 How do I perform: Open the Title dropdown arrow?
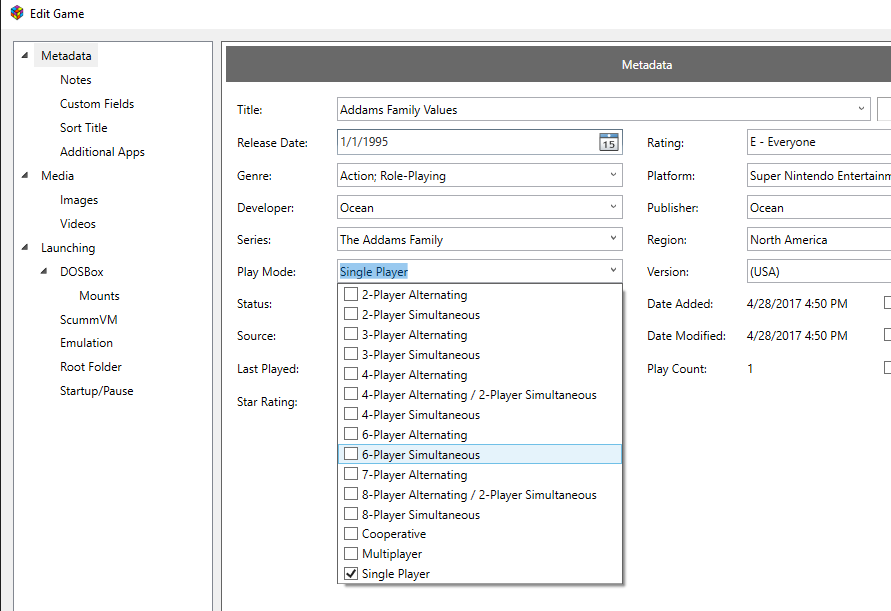coord(861,109)
